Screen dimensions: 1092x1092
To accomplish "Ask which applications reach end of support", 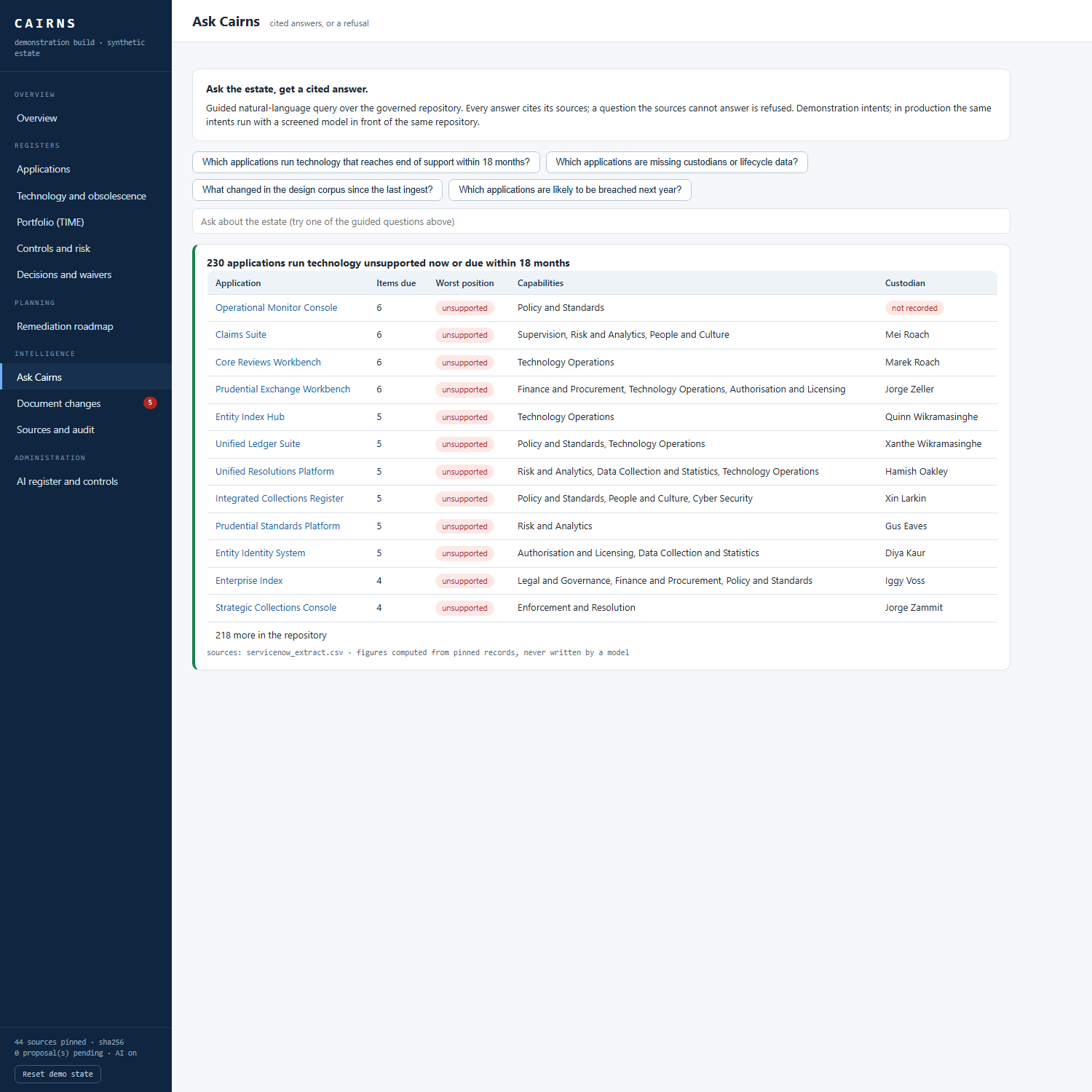I will point(366,162).
